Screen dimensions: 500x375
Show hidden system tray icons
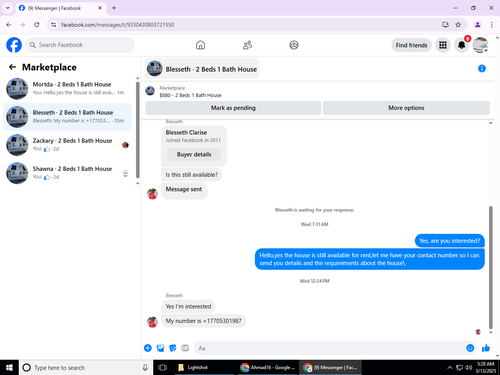[450, 367]
